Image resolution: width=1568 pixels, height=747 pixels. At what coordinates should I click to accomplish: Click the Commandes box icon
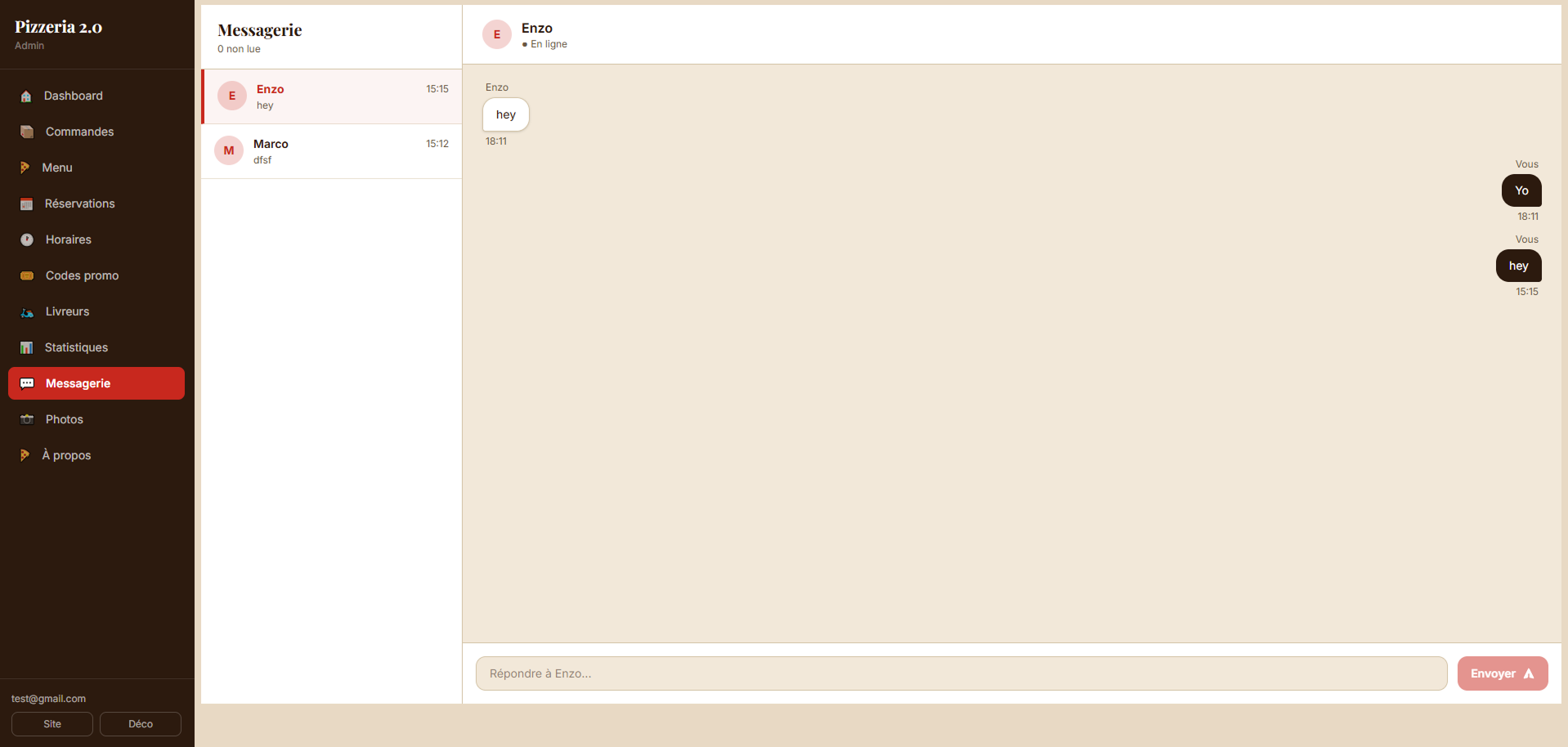[27, 132]
